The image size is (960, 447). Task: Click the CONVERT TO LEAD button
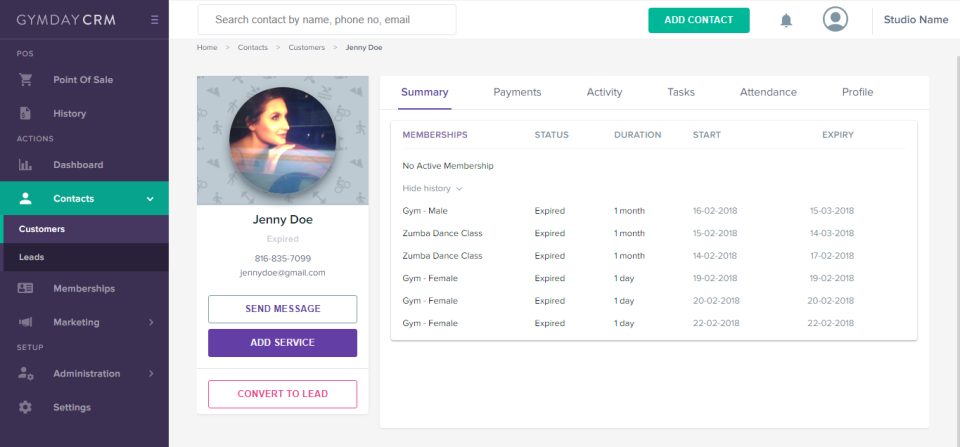282,394
